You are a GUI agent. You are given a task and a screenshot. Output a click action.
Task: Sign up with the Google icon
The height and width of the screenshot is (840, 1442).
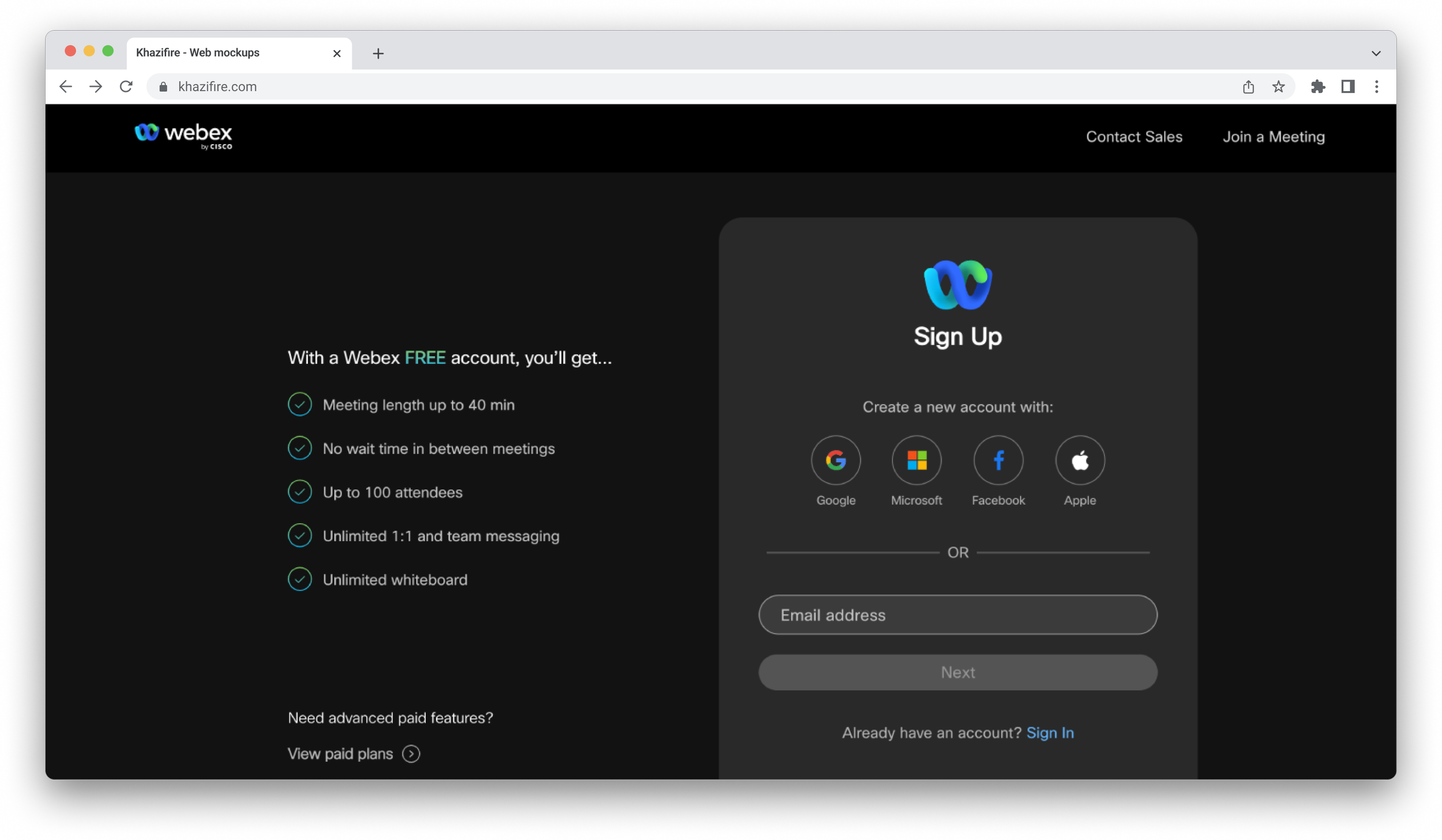(836, 460)
